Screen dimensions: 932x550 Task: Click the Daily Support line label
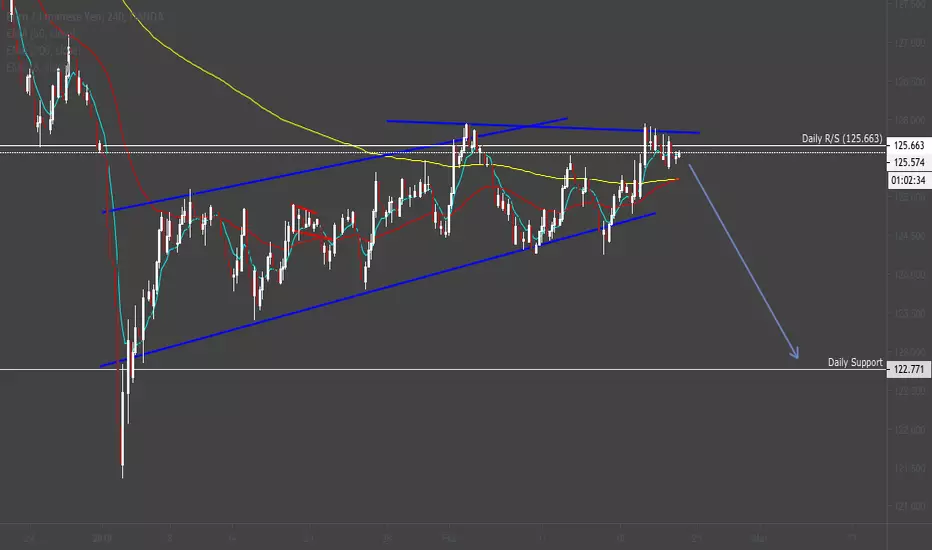[855, 362]
